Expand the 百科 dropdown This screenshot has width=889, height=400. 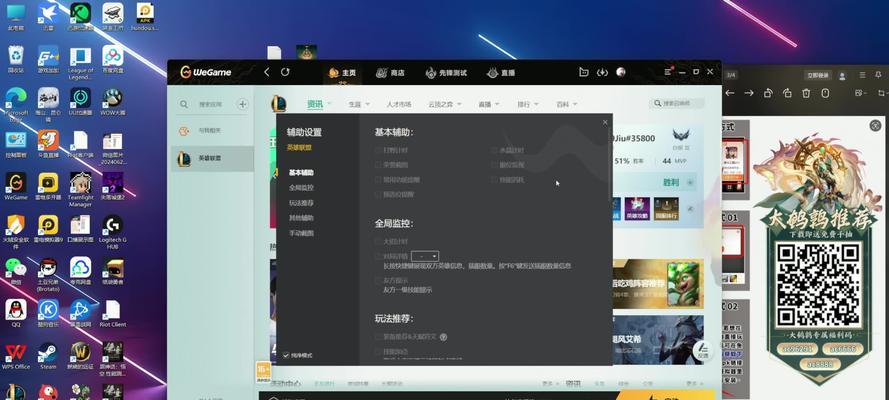(x=575, y=104)
